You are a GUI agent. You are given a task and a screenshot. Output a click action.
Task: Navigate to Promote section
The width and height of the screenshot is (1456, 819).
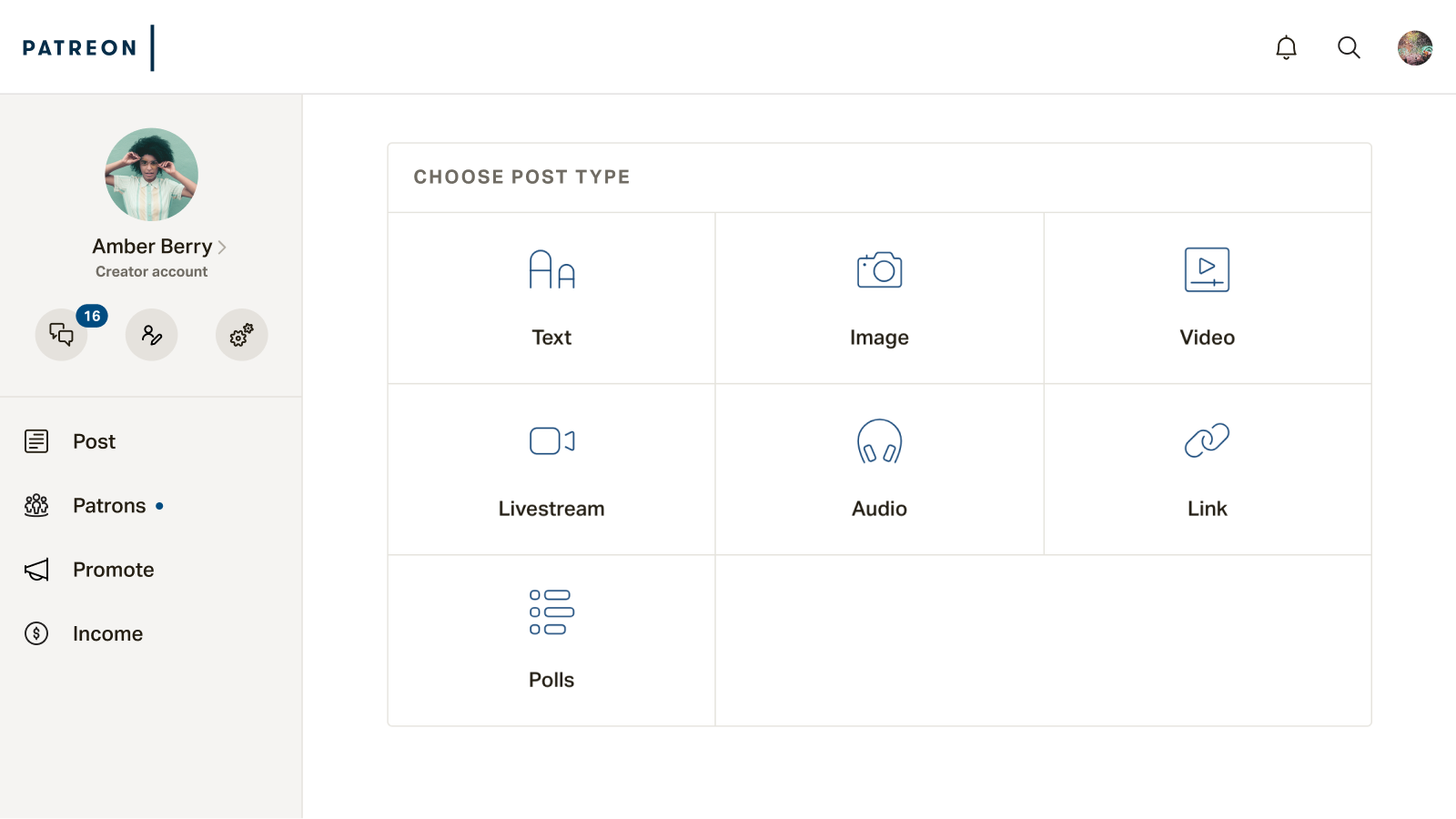(113, 570)
